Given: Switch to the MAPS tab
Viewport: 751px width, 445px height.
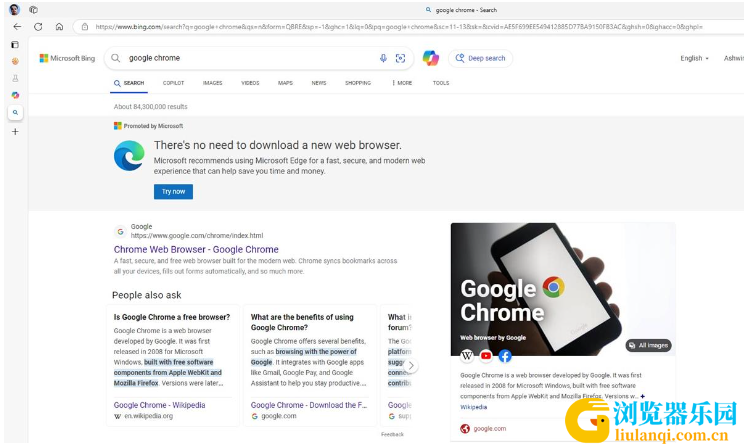Looking at the screenshot, I should pyautogui.click(x=285, y=83).
